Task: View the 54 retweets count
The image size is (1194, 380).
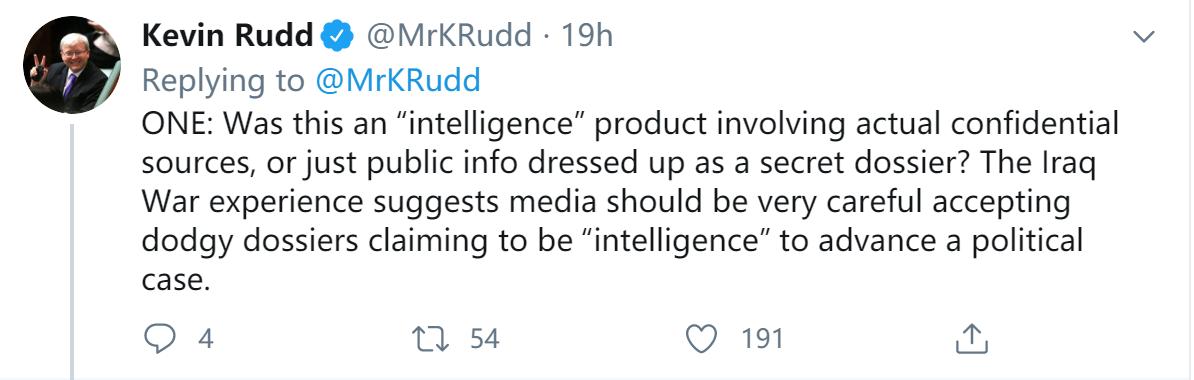Action: point(484,339)
